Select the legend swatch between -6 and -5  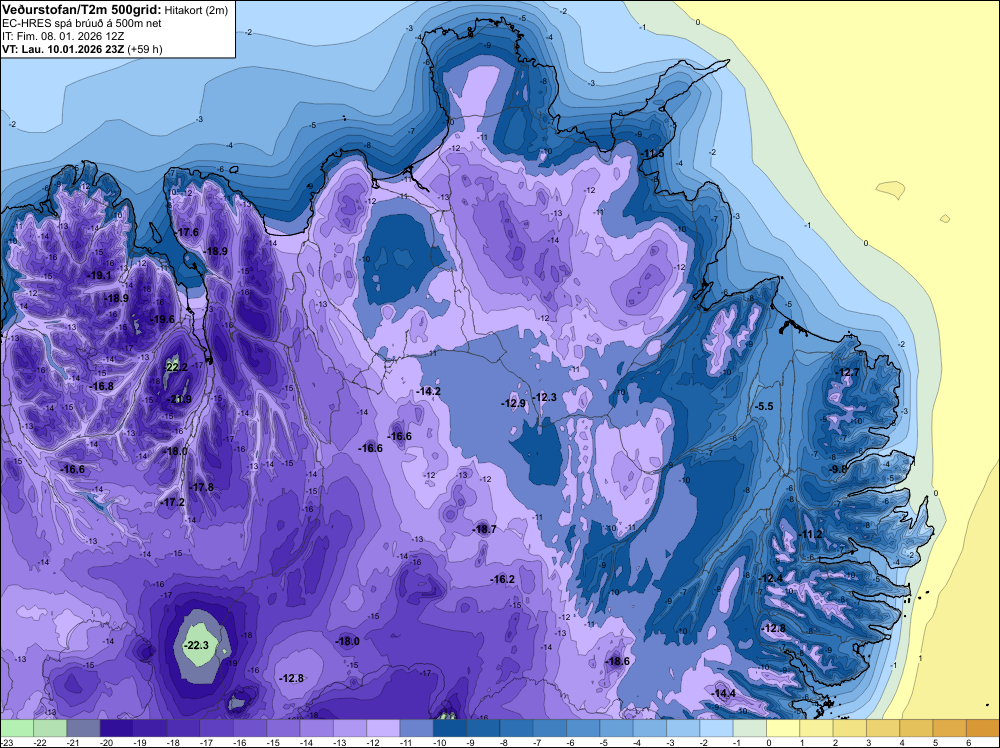click(x=583, y=728)
